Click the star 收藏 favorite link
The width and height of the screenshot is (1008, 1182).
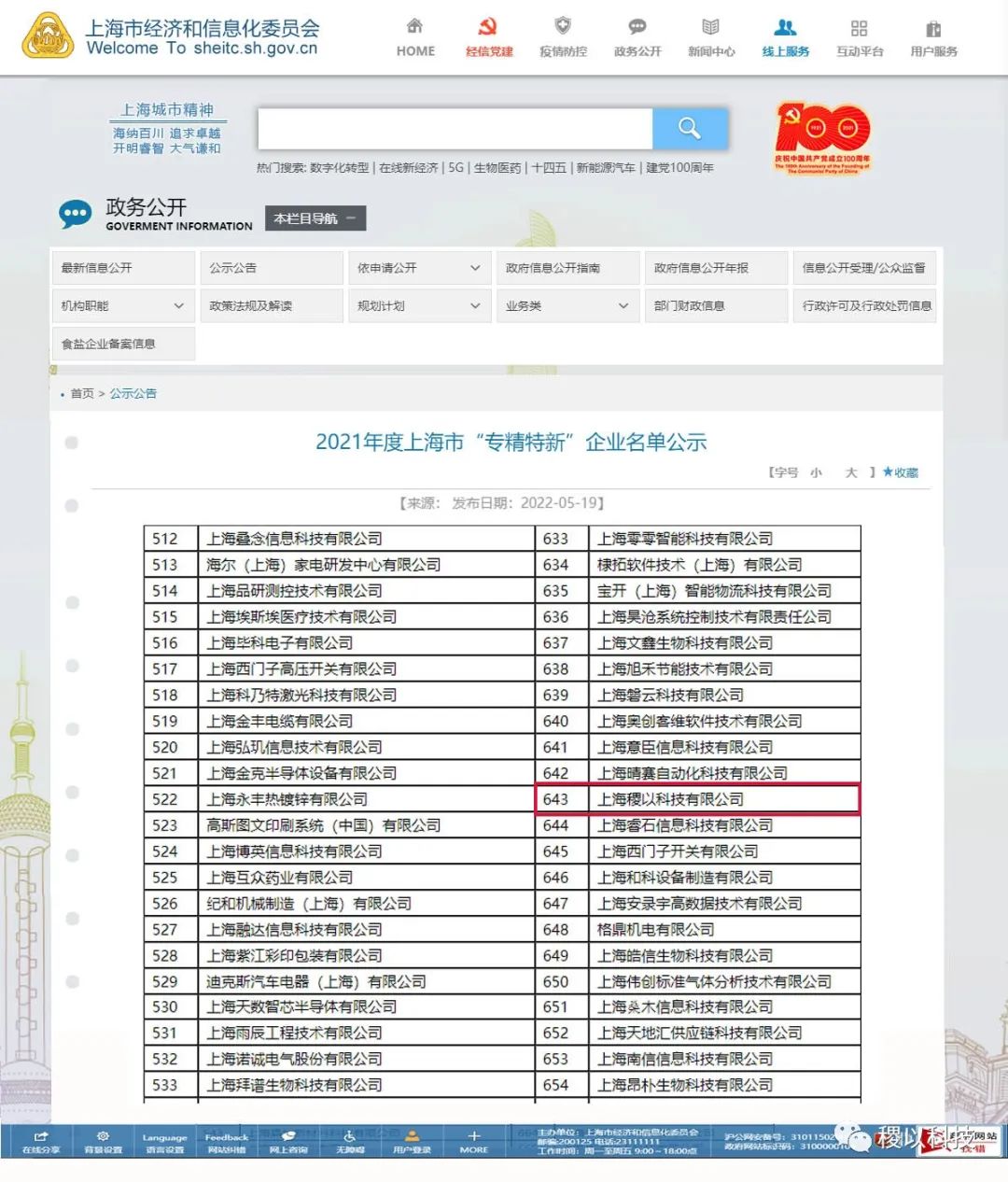click(x=901, y=472)
